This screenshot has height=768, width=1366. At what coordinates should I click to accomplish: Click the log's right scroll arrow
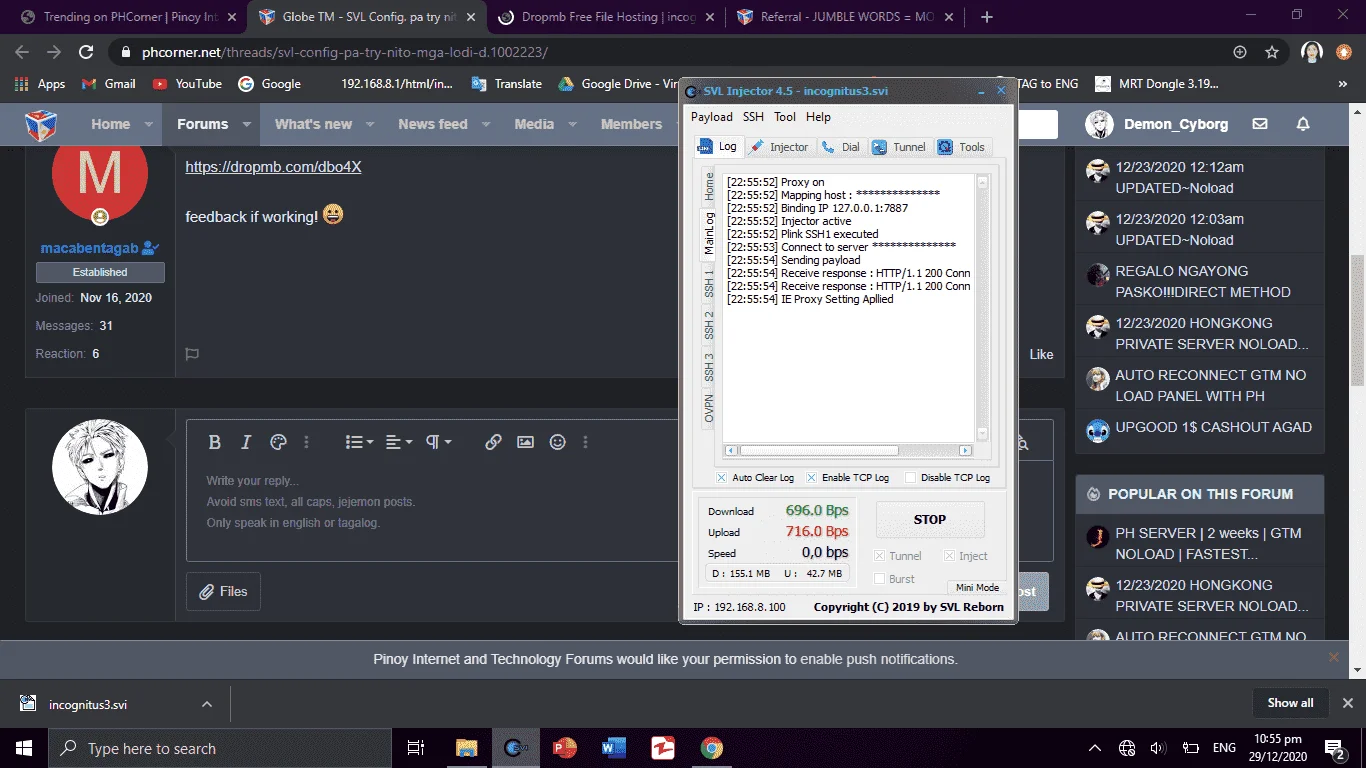[965, 451]
